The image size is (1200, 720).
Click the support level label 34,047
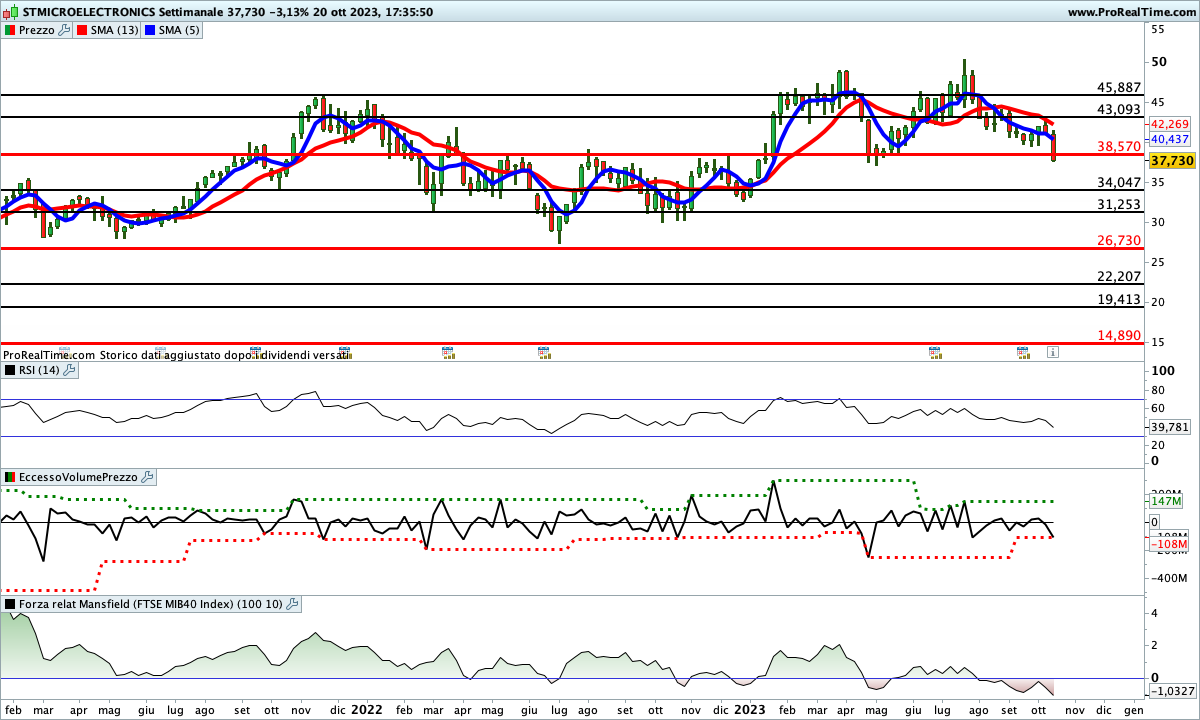pyautogui.click(x=1119, y=182)
